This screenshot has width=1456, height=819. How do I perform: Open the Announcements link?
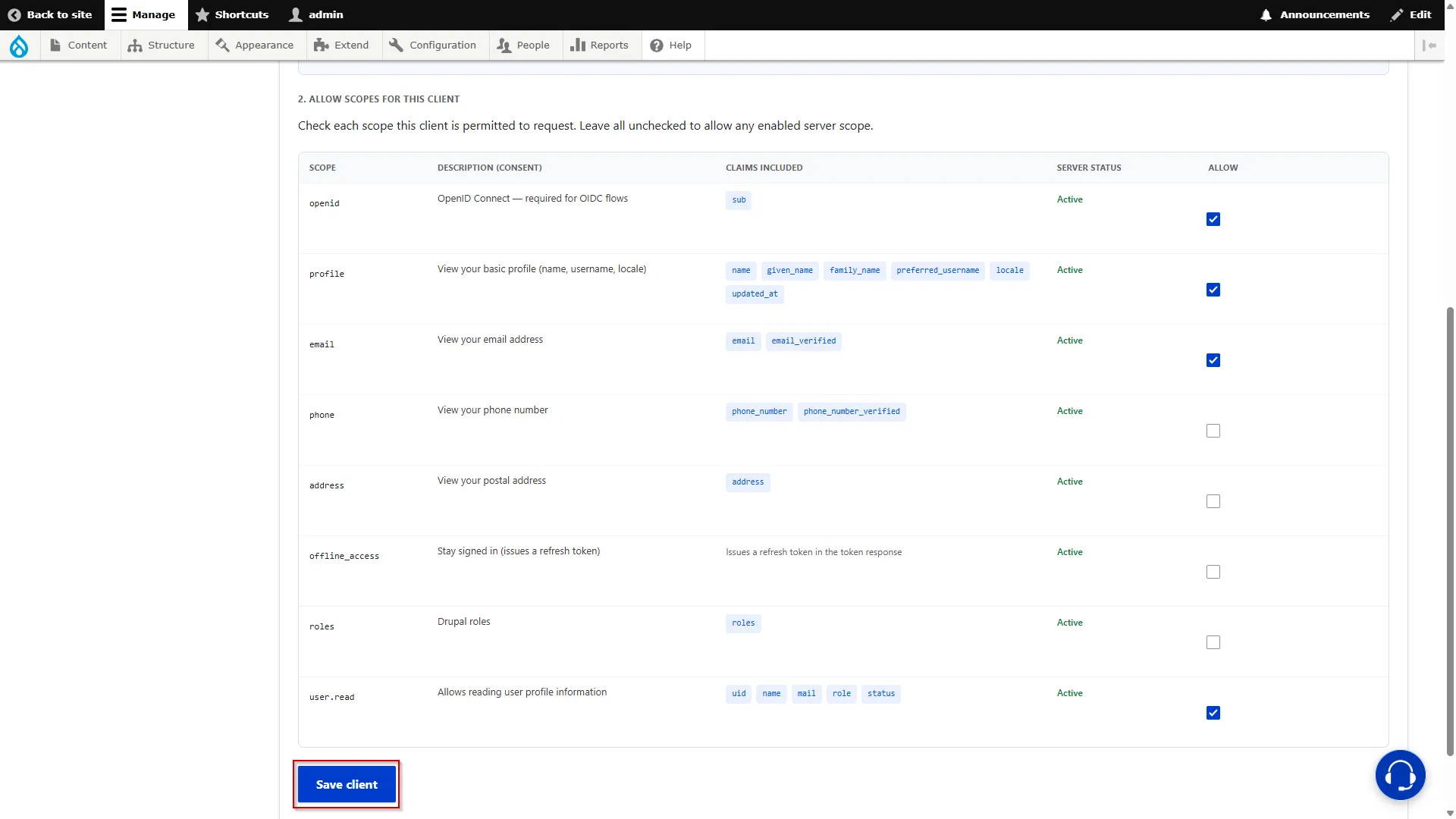pos(1315,15)
